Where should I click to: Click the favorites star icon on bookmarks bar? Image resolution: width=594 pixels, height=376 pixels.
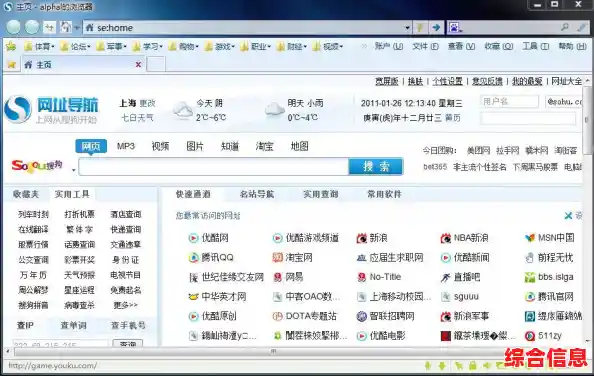click(x=11, y=47)
